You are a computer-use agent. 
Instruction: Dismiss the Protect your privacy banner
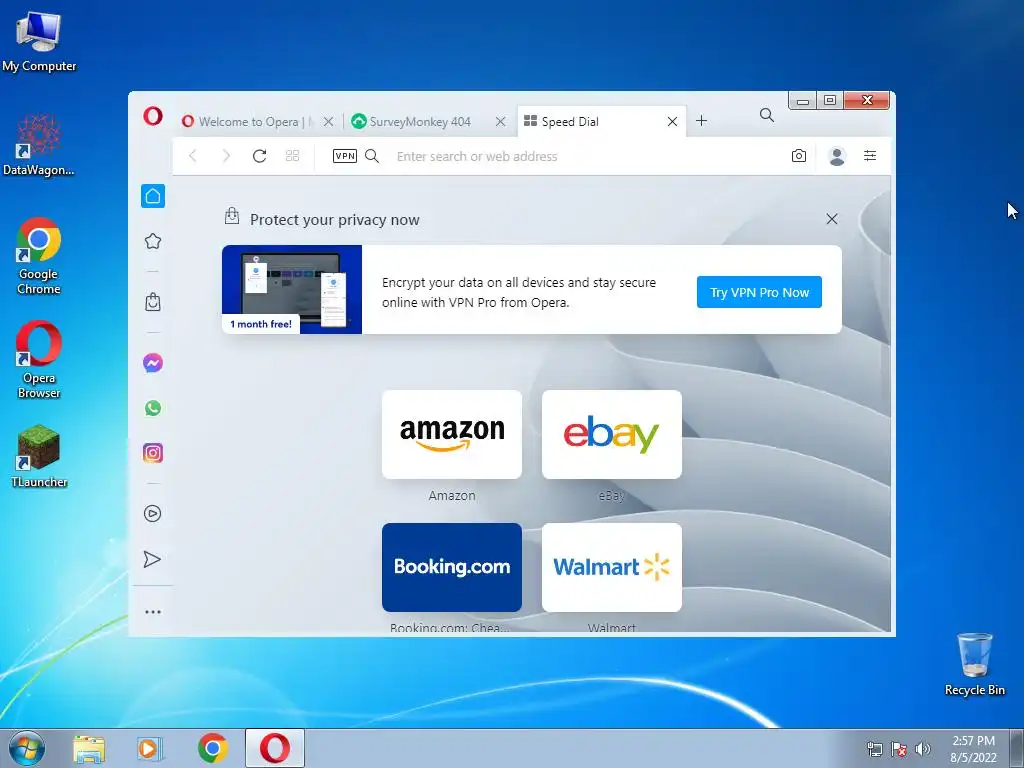click(831, 219)
